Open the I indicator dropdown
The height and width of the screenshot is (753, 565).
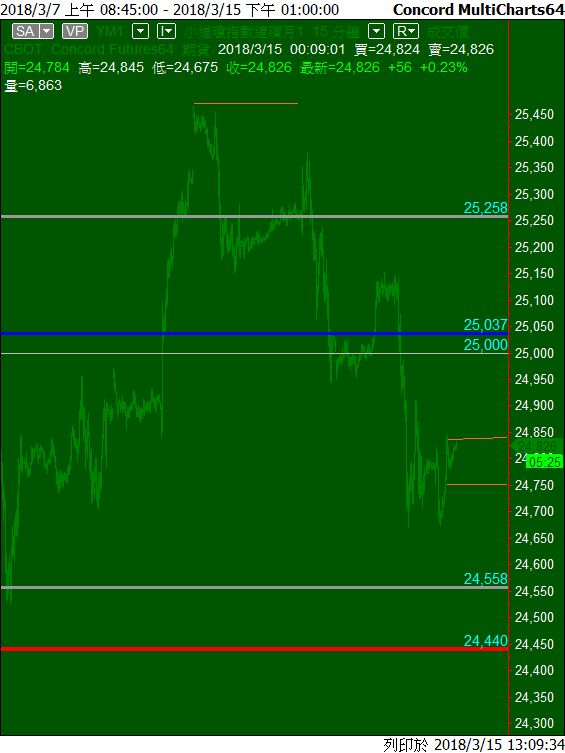click(166, 32)
